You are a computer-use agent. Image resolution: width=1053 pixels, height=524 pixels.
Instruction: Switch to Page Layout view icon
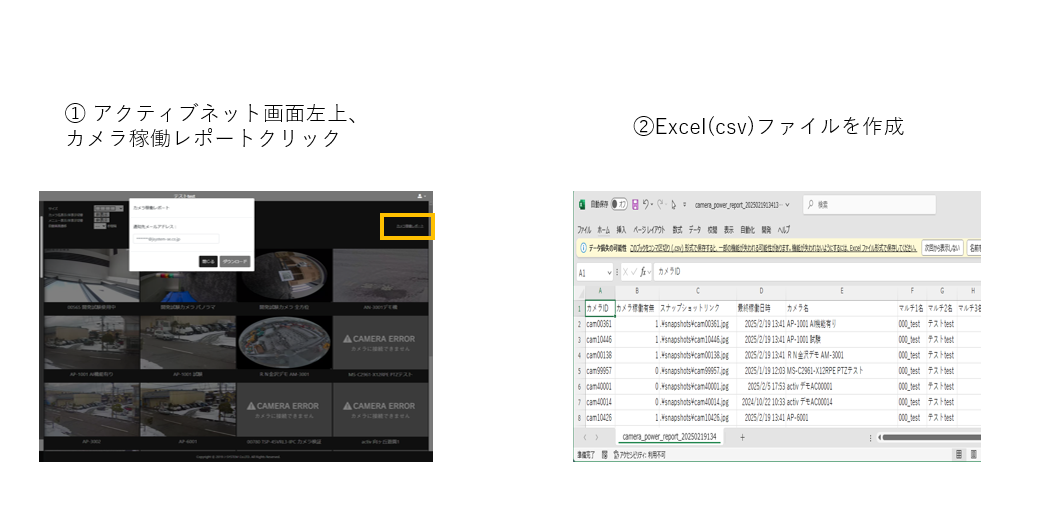click(x=974, y=455)
